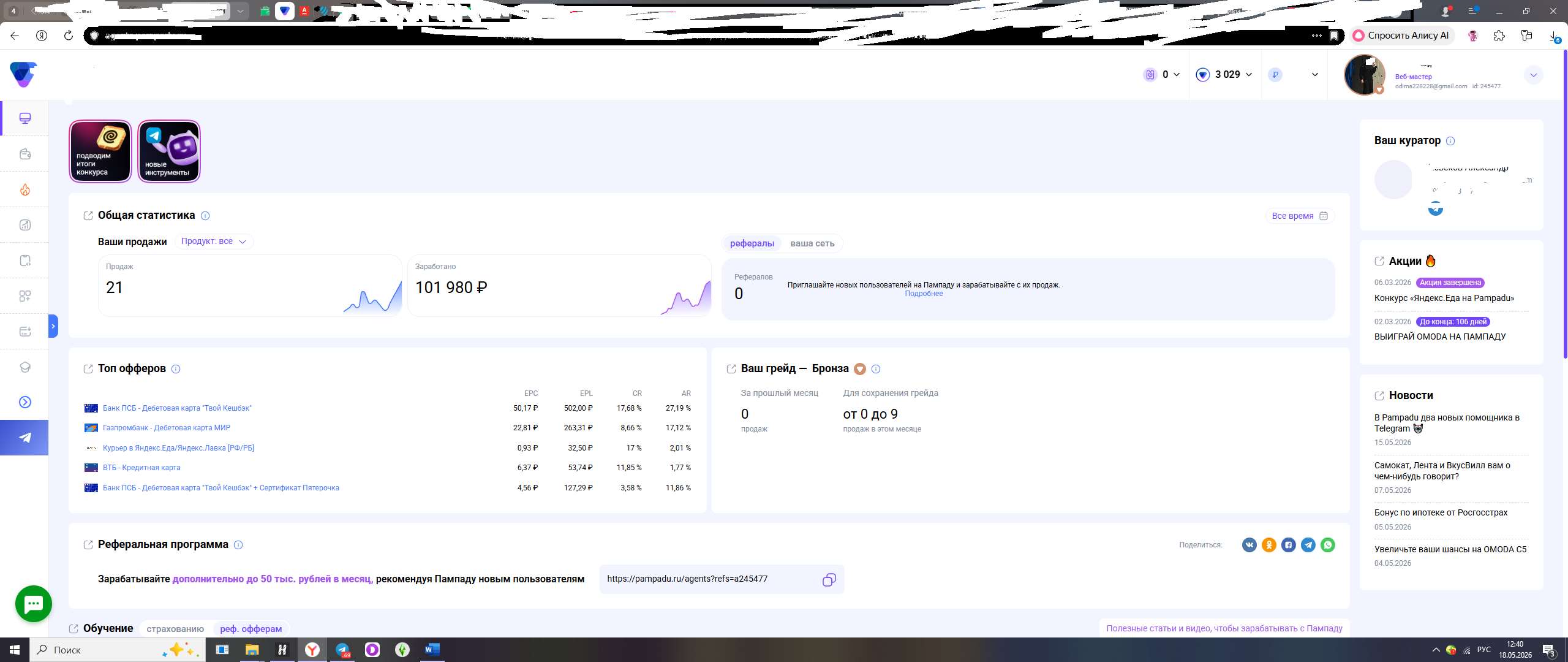Open the Windows Start menu
Viewport: 1568px width, 662px height.
pyautogui.click(x=15, y=650)
